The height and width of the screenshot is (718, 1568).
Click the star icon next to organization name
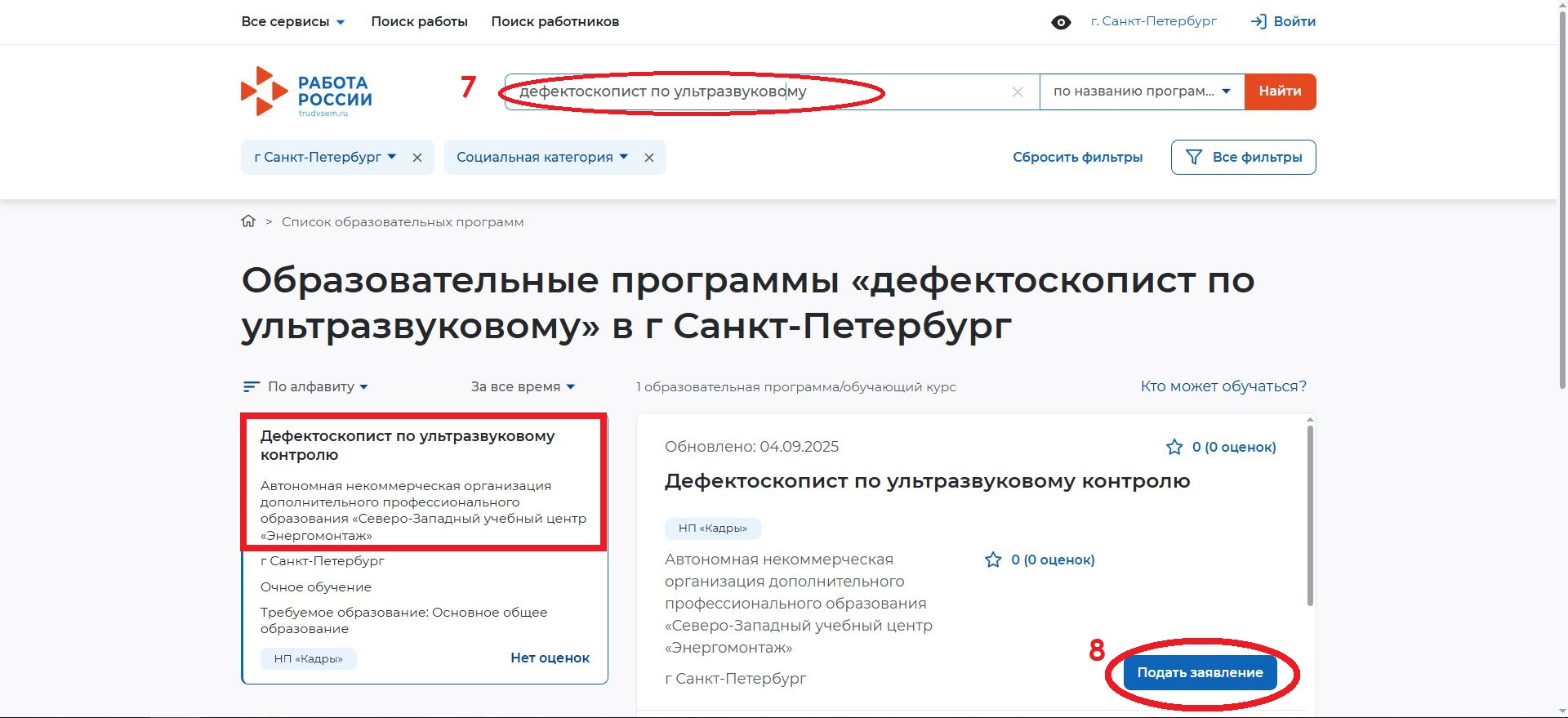click(x=993, y=560)
